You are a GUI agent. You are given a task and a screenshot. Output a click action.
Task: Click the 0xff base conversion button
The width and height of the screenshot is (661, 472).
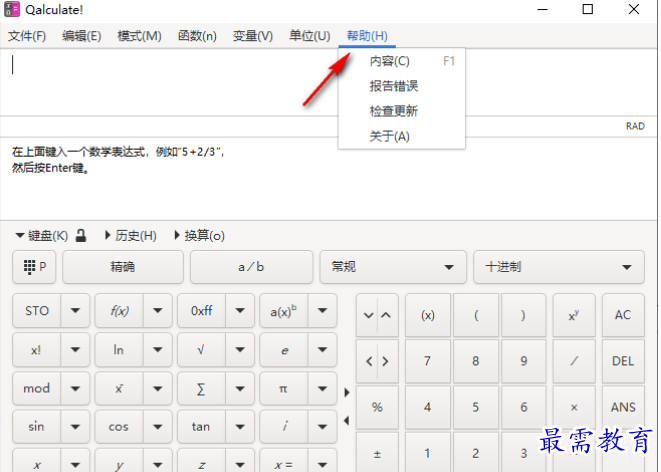(x=202, y=311)
